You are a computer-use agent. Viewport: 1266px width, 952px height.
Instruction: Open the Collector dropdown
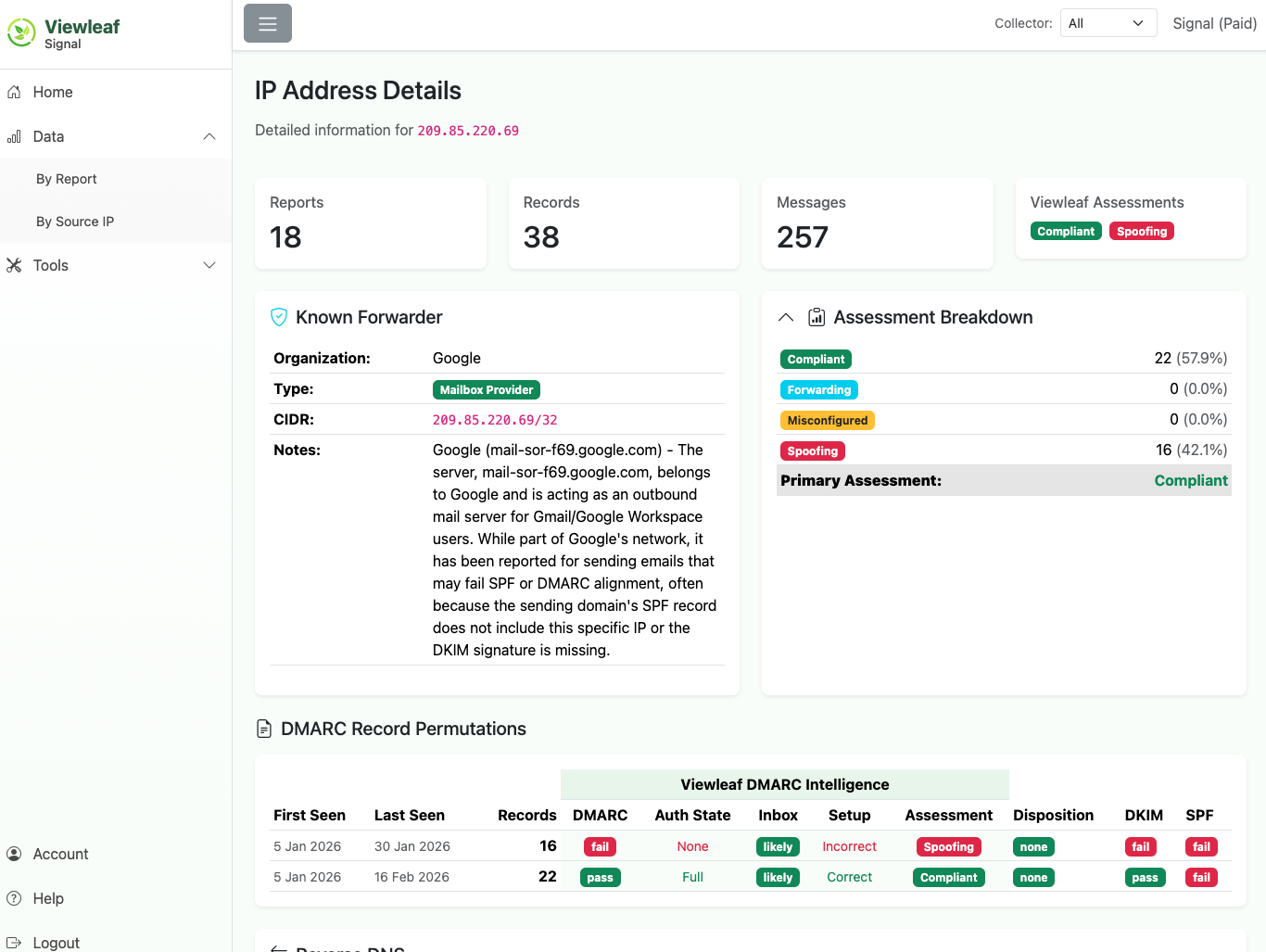(x=1108, y=22)
